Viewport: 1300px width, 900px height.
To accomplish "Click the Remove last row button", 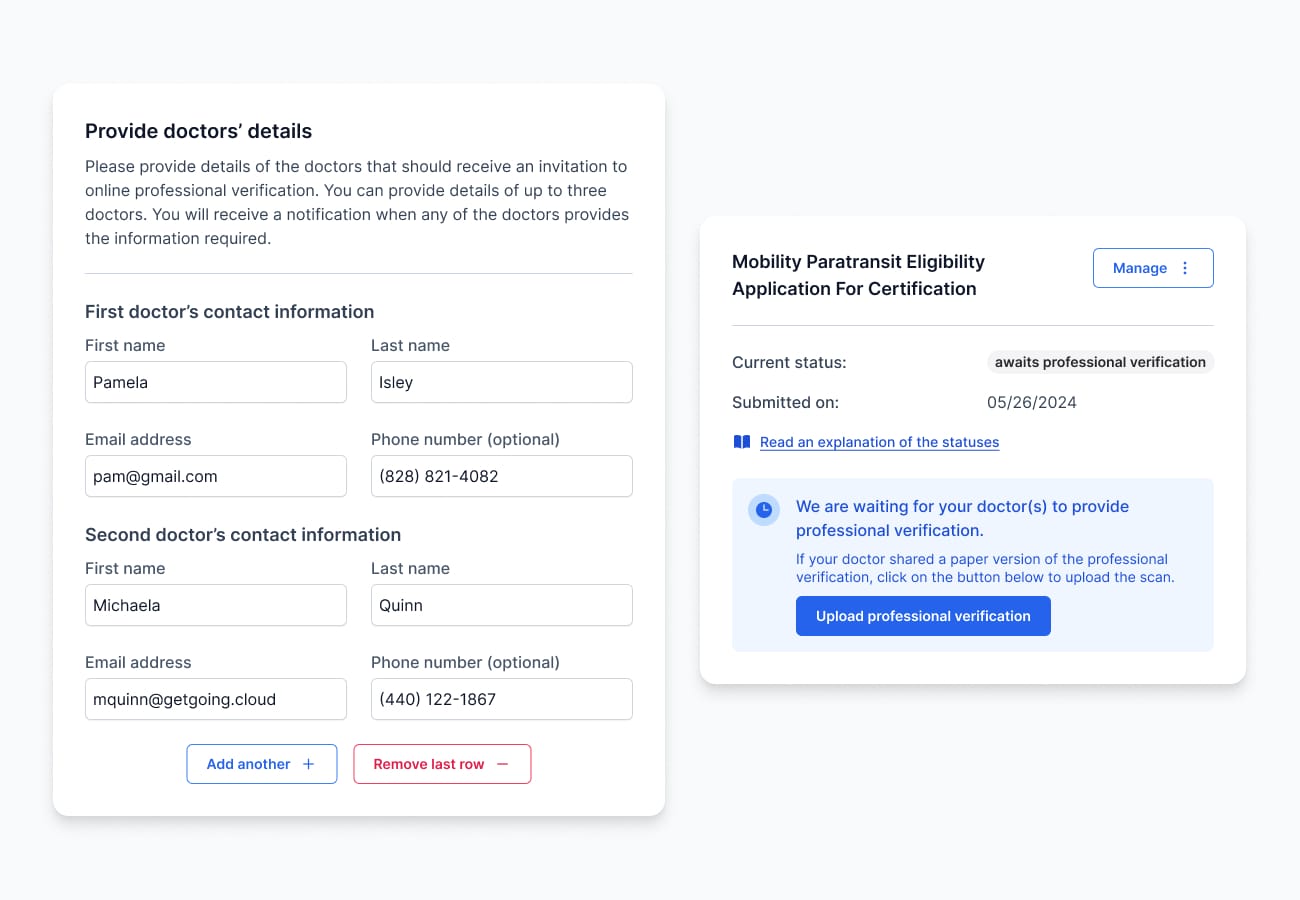I will [442, 764].
